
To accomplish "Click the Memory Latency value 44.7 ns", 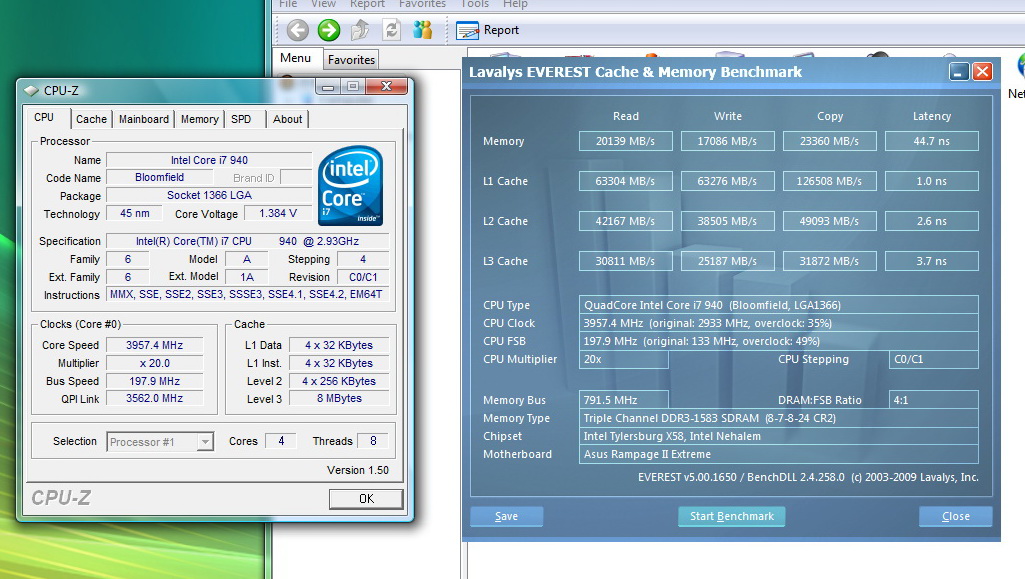I will pos(932,141).
